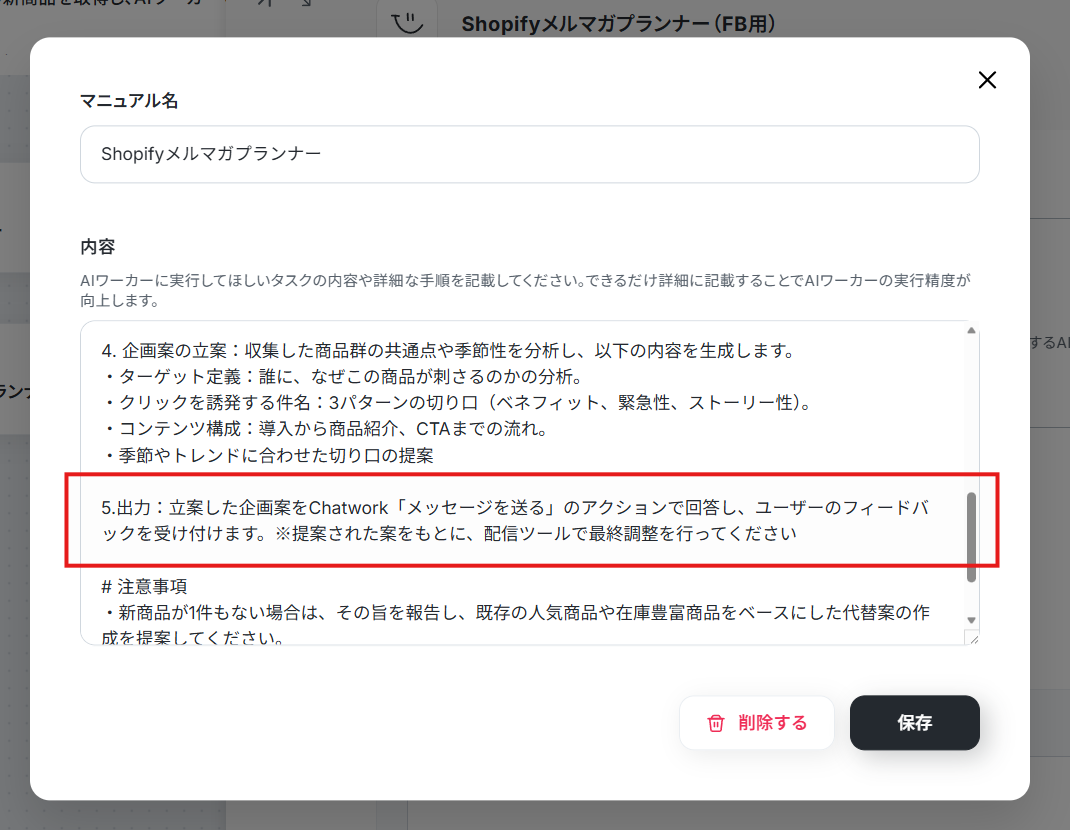
Task: Click the '5.出力' Chatwork instruction line
Action: (515, 520)
